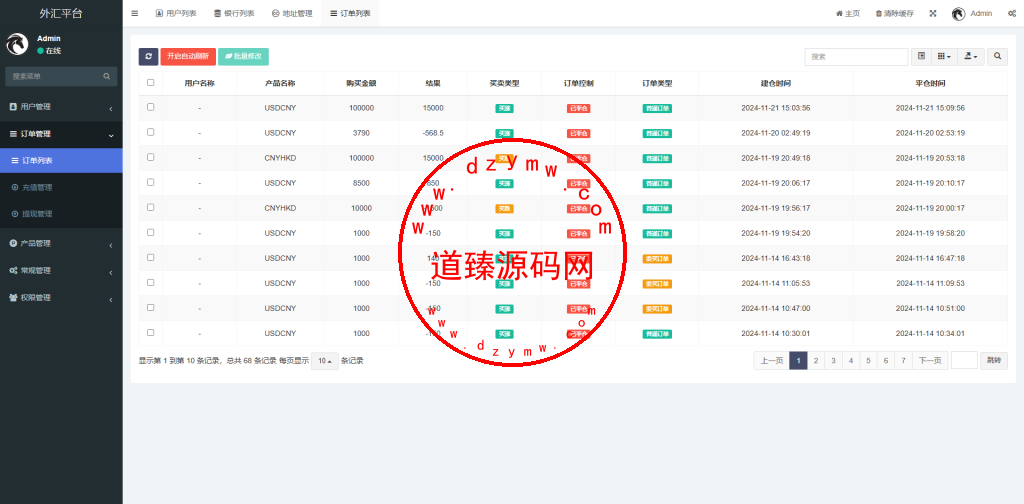Click the -568.5 result cell
This screenshot has width=1024, height=504.
[x=433, y=133]
